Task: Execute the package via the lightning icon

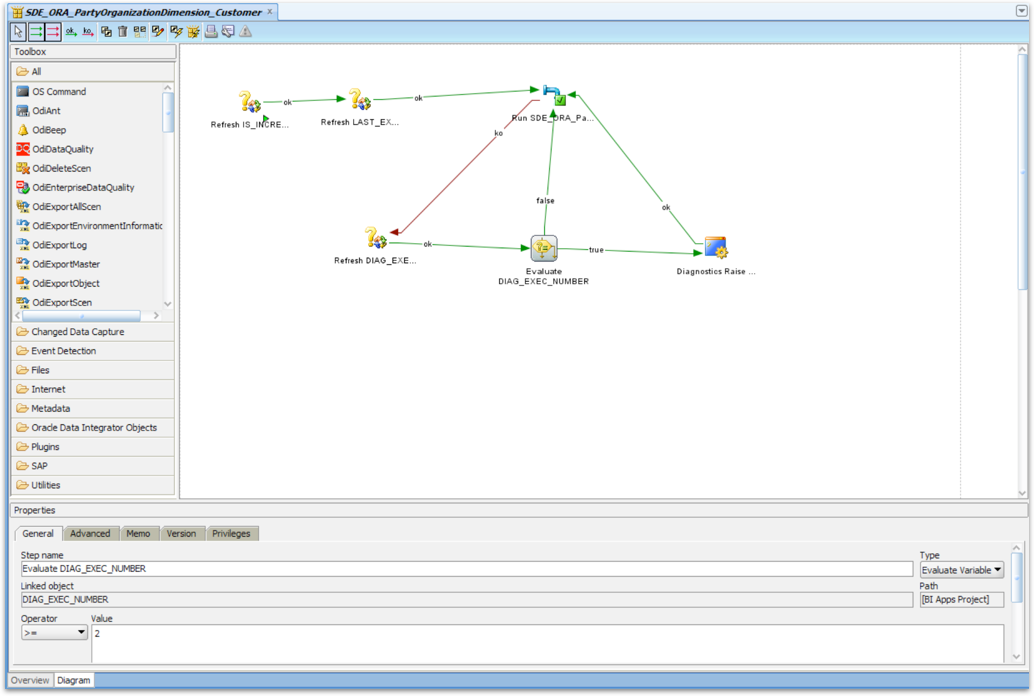Action: point(175,32)
